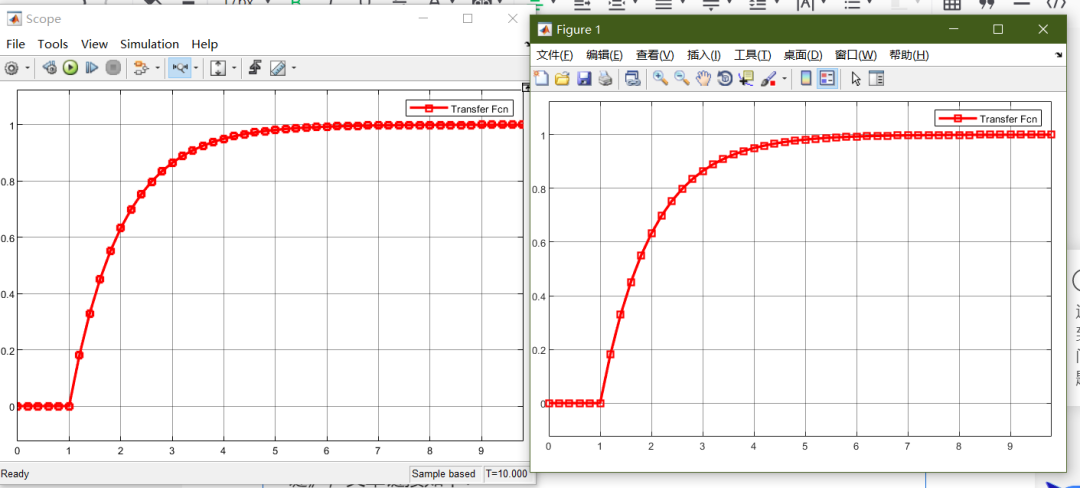Click the Show Plot Tools icon in Figure 1
The width and height of the screenshot is (1080, 488).
(876, 78)
